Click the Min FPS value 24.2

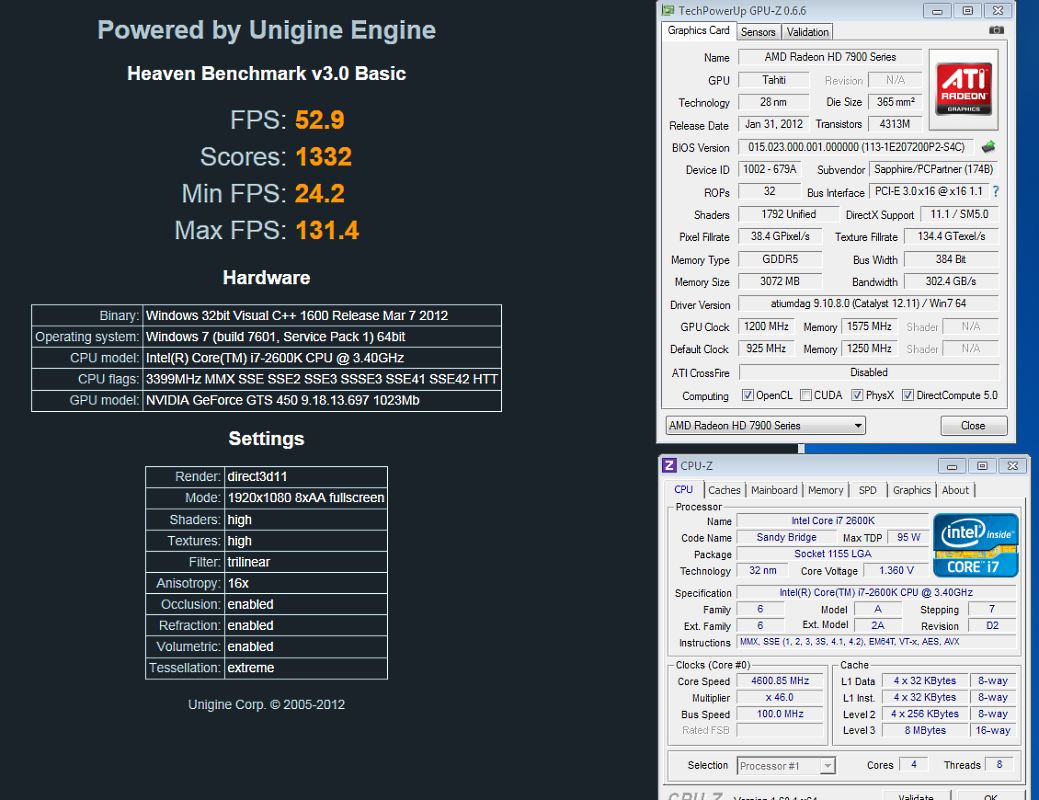coord(319,194)
